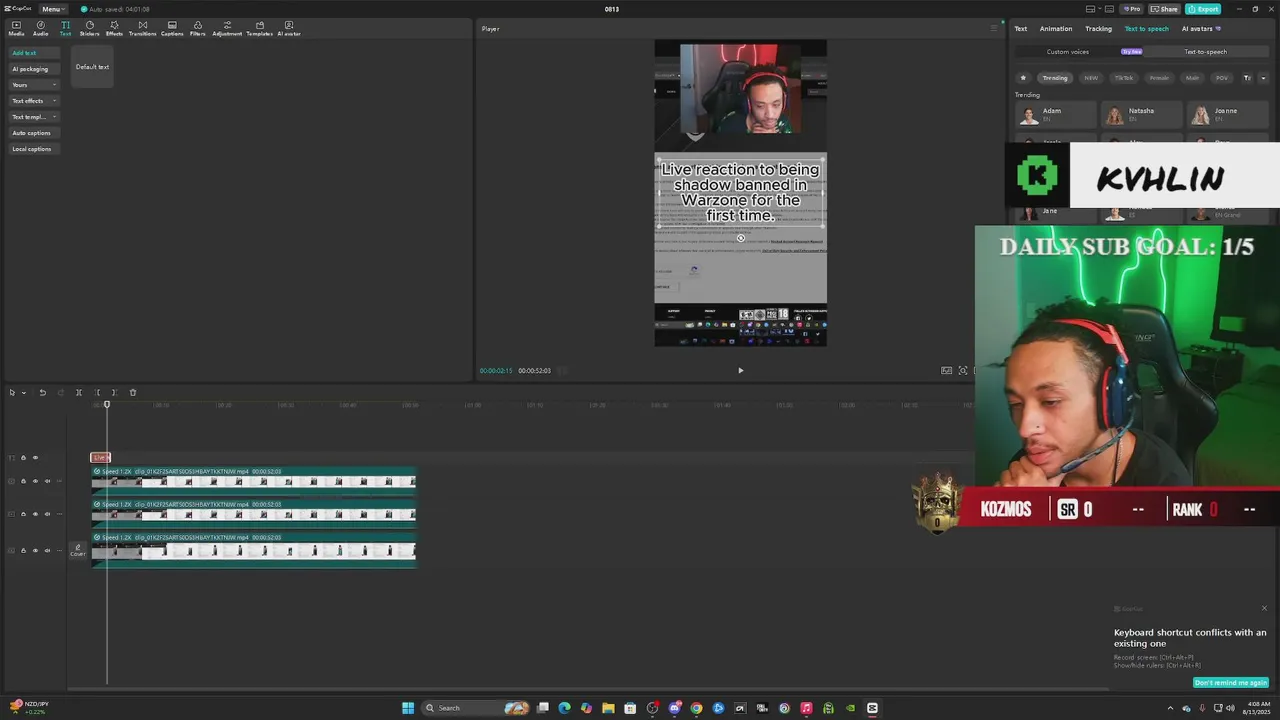
Task: Click the Cover edit button on main track
Action: pyautogui.click(x=77, y=550)
